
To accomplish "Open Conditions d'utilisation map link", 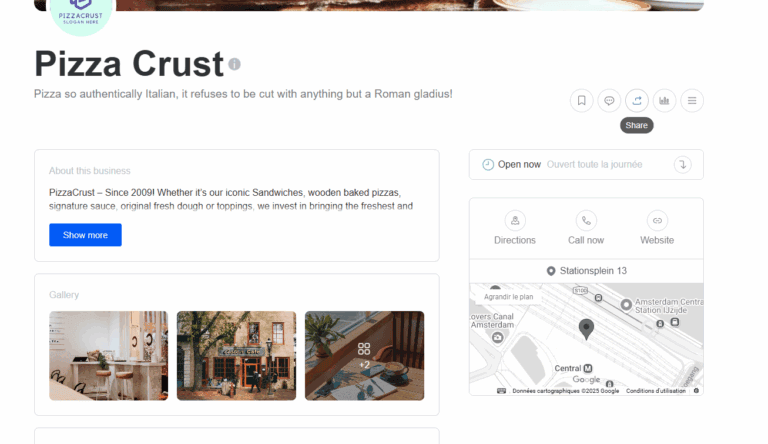I will click(x=655, y=391).
